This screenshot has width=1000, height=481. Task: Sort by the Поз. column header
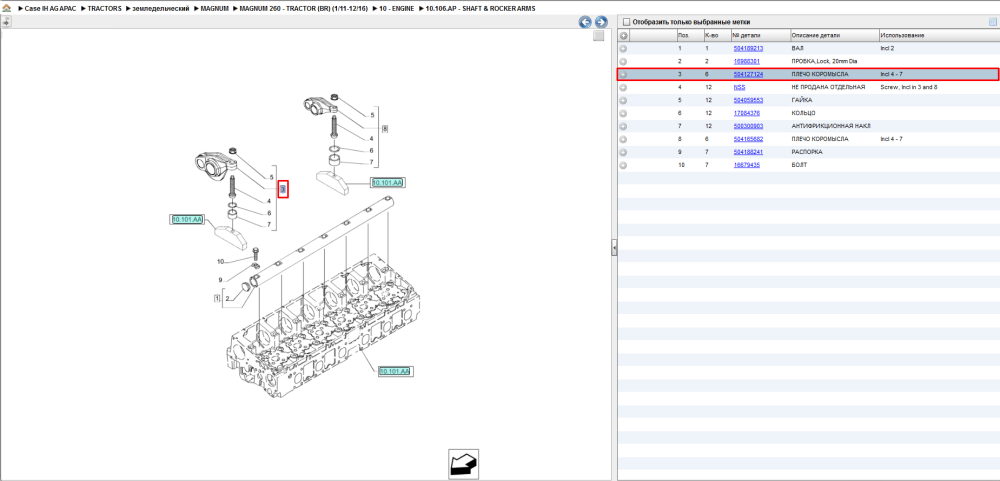689,36
